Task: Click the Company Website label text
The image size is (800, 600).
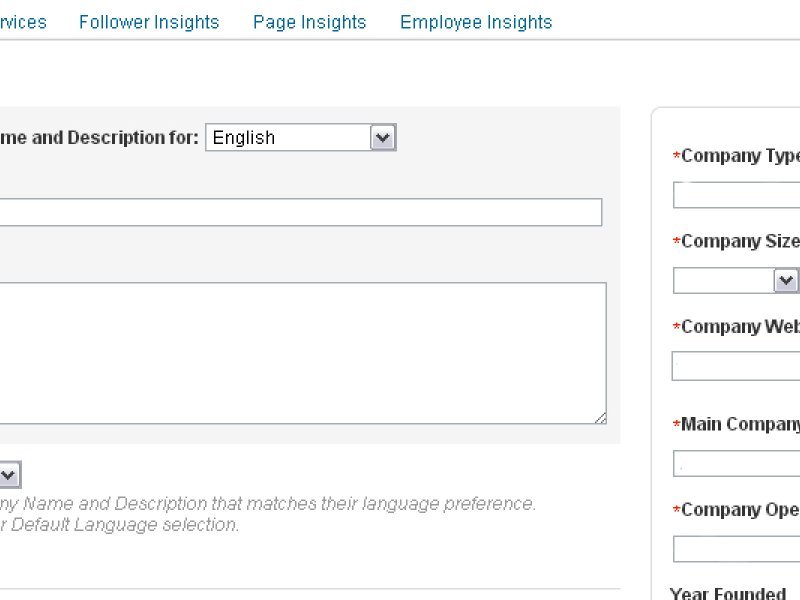Action: [740, 327]
